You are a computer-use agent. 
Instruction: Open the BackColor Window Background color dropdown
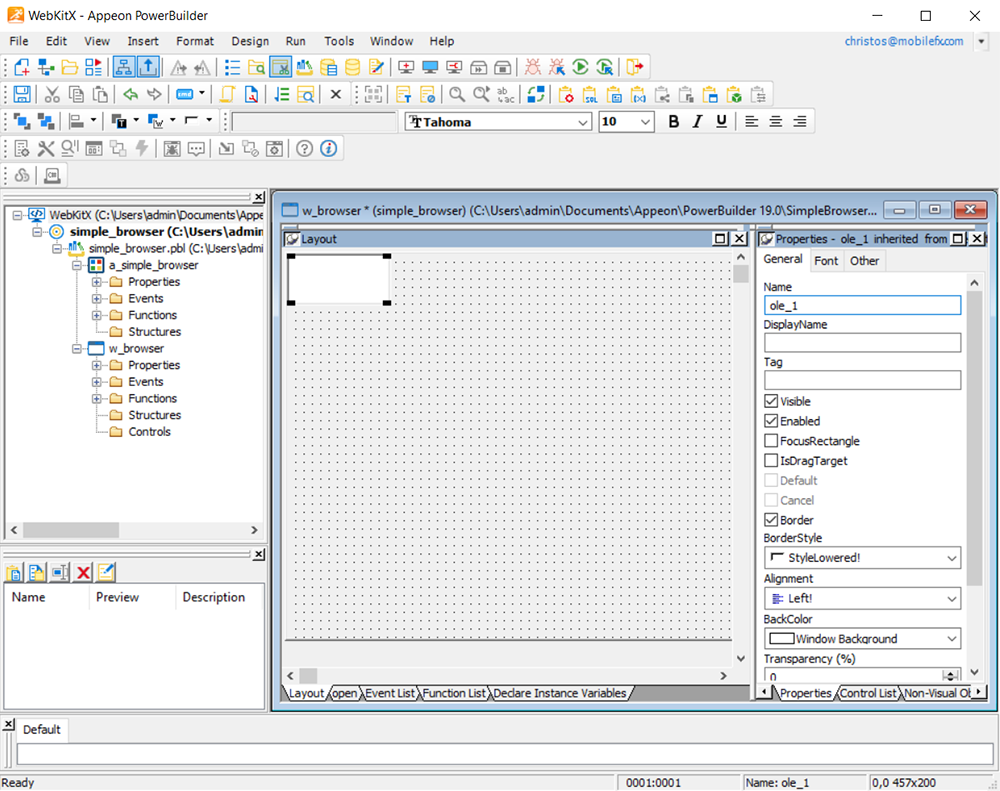[862, 639]
